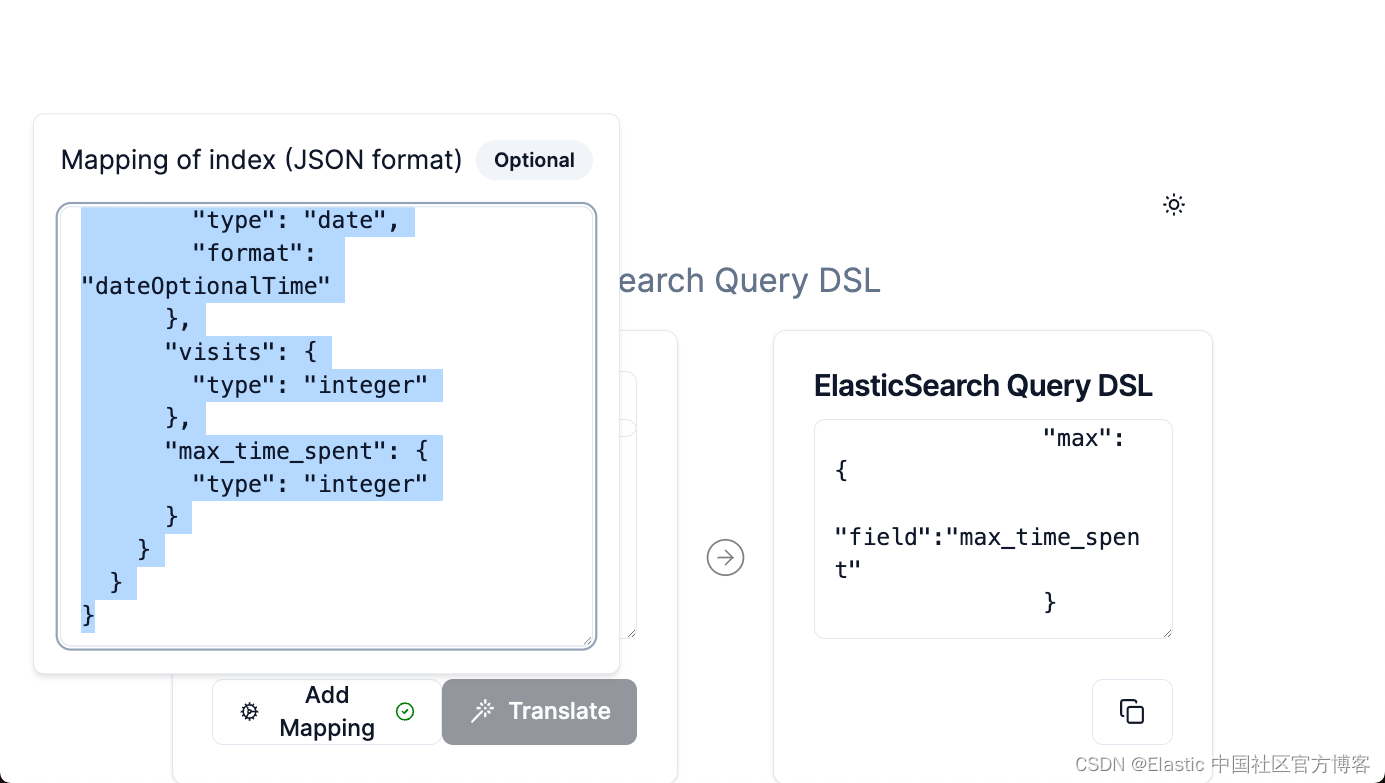
Task: Click the magic wand icon on Translate button
Action: [x=481, y=711]
